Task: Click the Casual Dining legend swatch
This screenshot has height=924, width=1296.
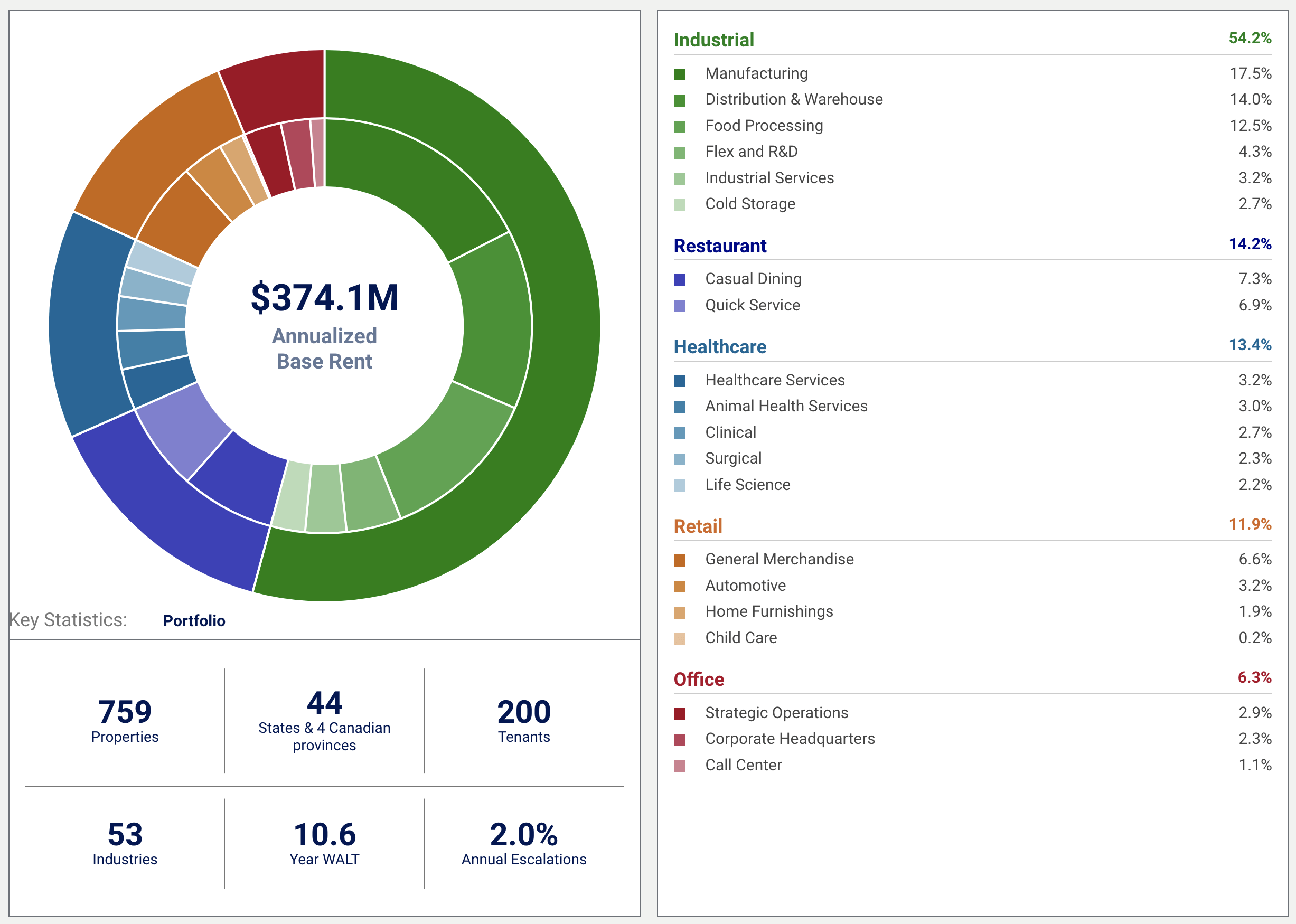Action: click(679, 279)
